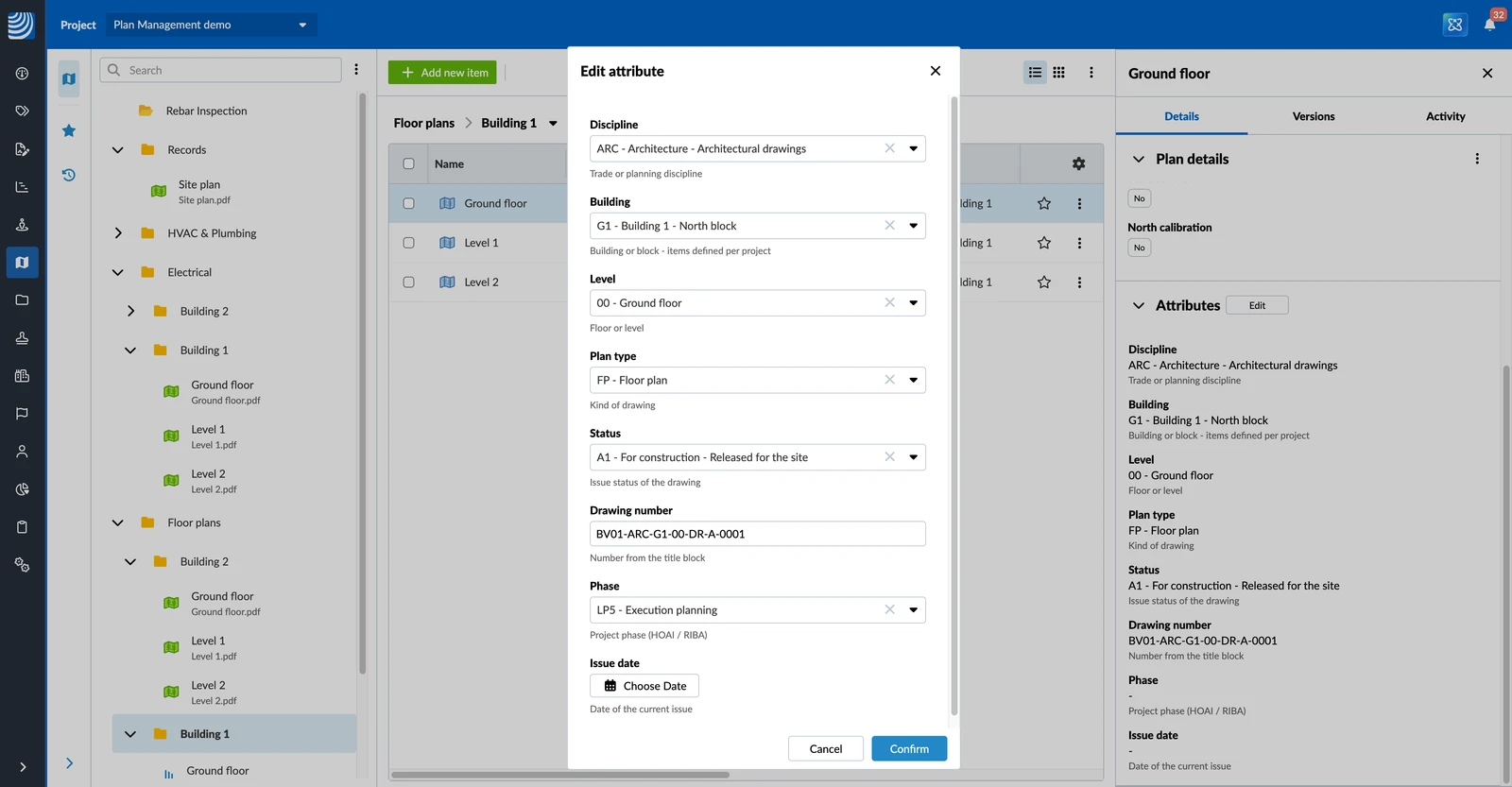Close the Edit attribute dialog
The image size is (1512, 787).
pos(936,71)
